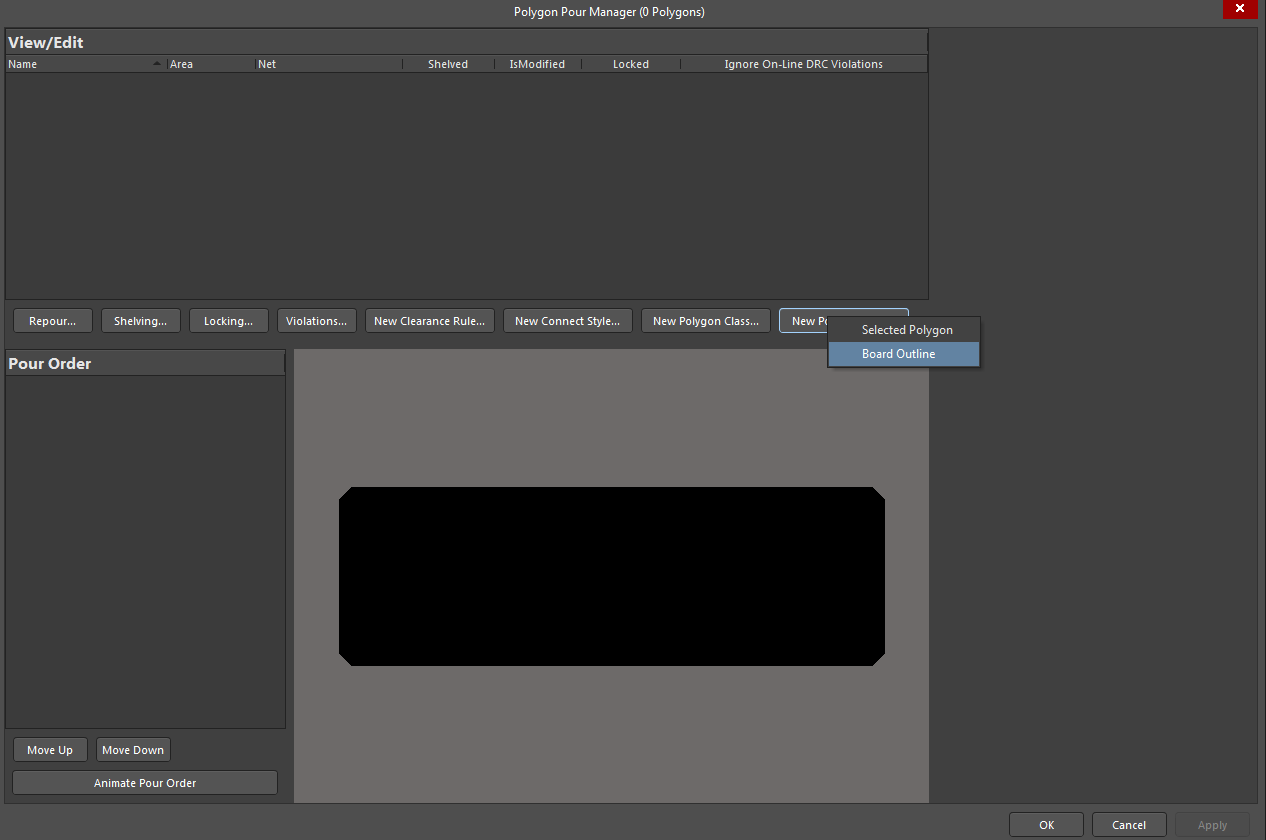Confirm the dialog with OK
This screenshot has height=840, width=1266.
[x=1046, y=825]
